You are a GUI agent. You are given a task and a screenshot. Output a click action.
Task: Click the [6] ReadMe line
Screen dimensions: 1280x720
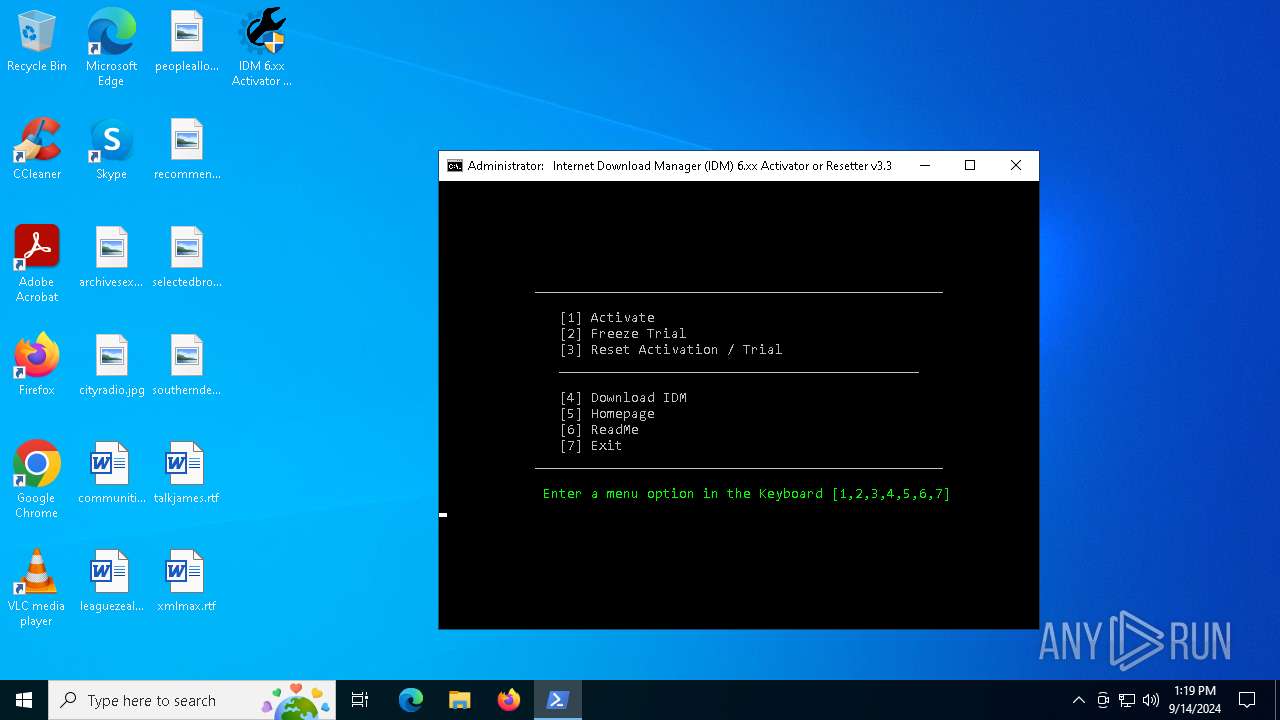click(599, 430)
